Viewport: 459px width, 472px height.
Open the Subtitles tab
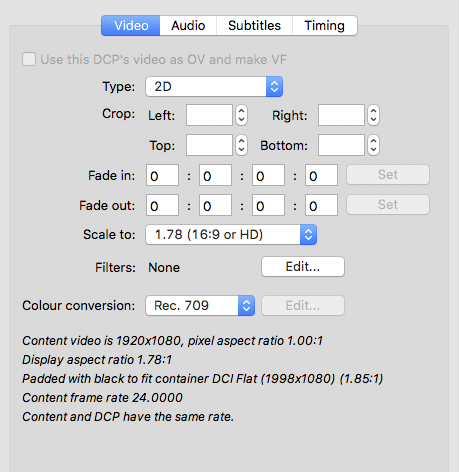coord(254,26)
